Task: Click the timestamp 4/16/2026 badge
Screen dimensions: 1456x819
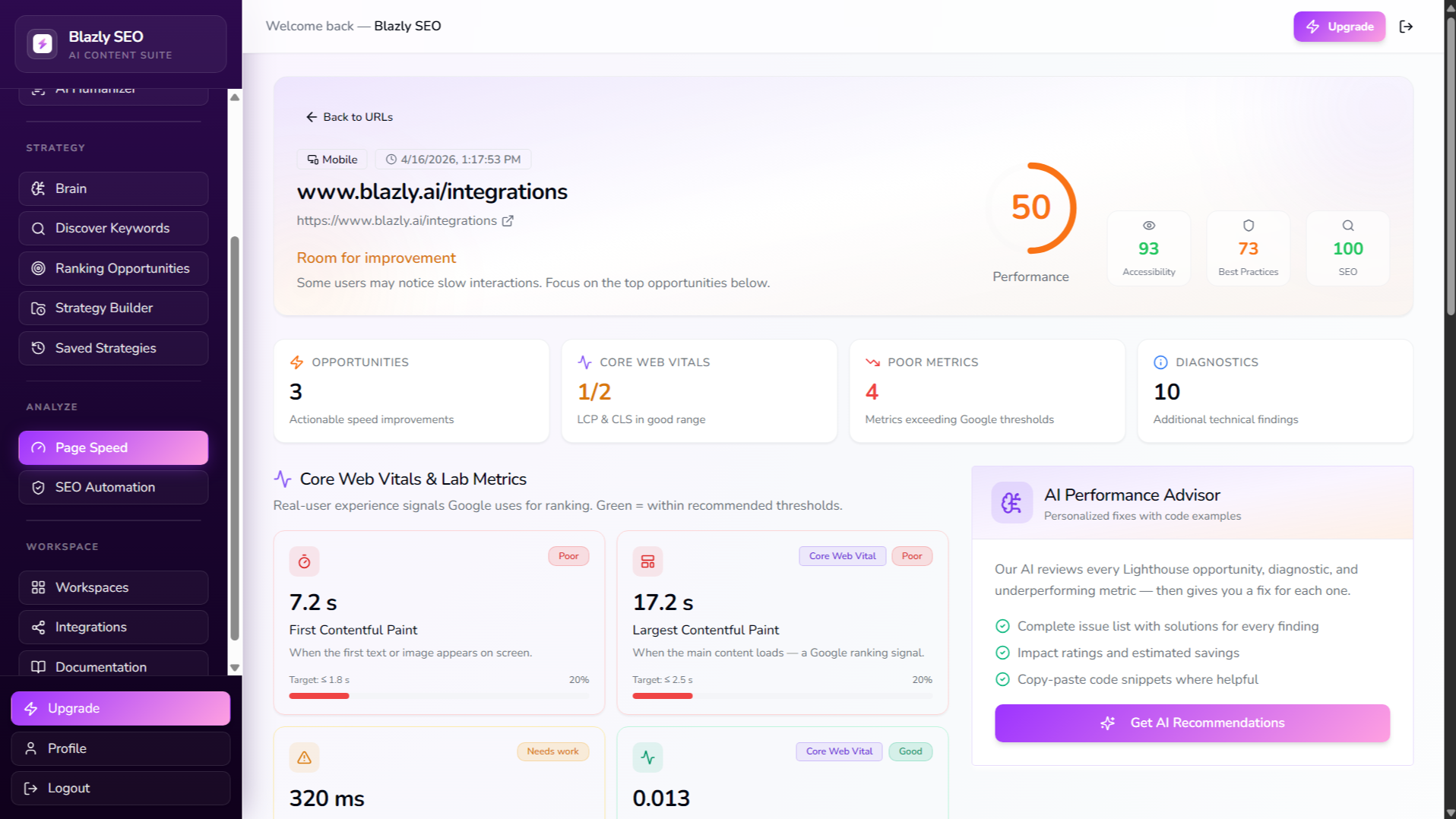Action: [x=453, y=160]
